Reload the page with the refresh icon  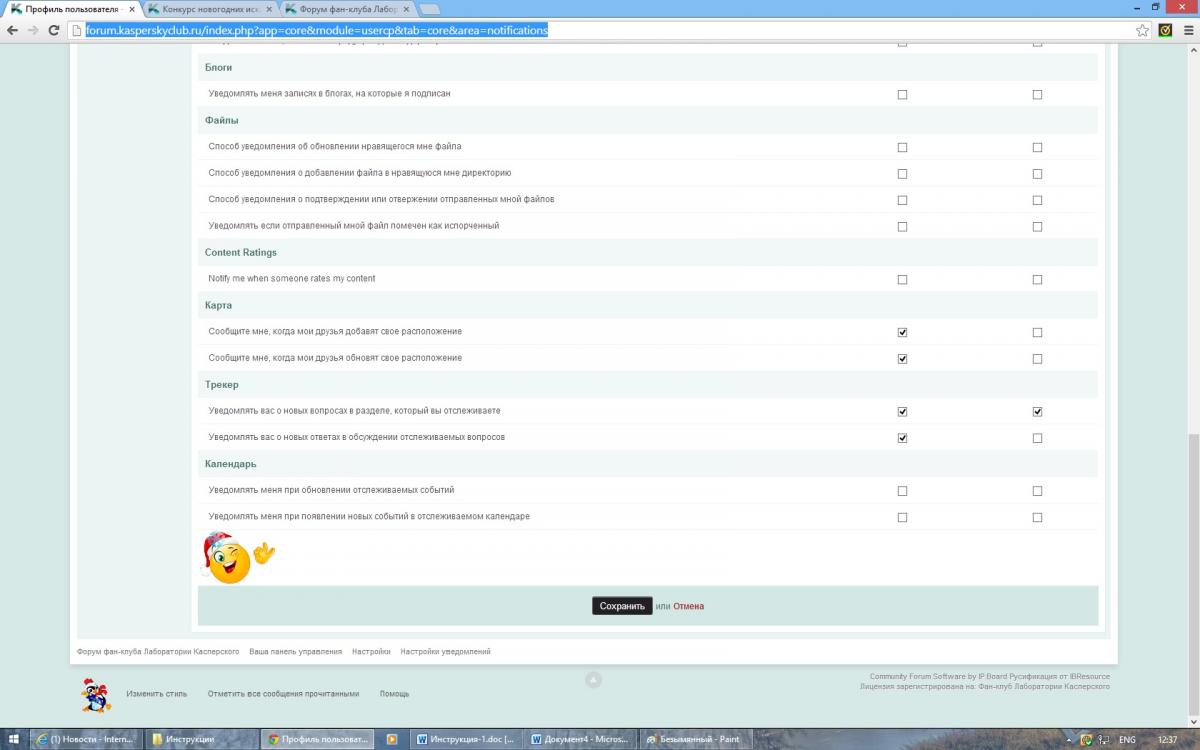[54, 31]
